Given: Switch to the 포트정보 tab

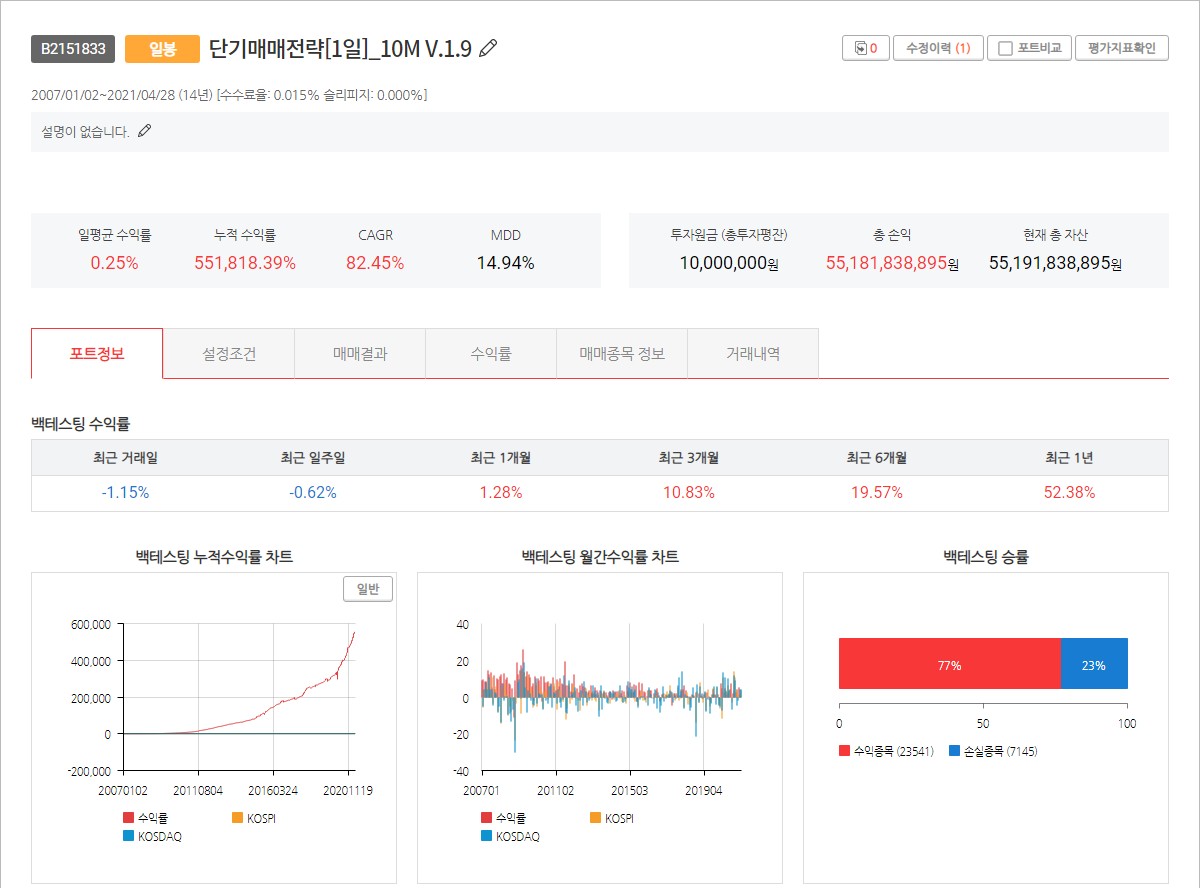Looking at the screenshot, I should pos(97,353).
